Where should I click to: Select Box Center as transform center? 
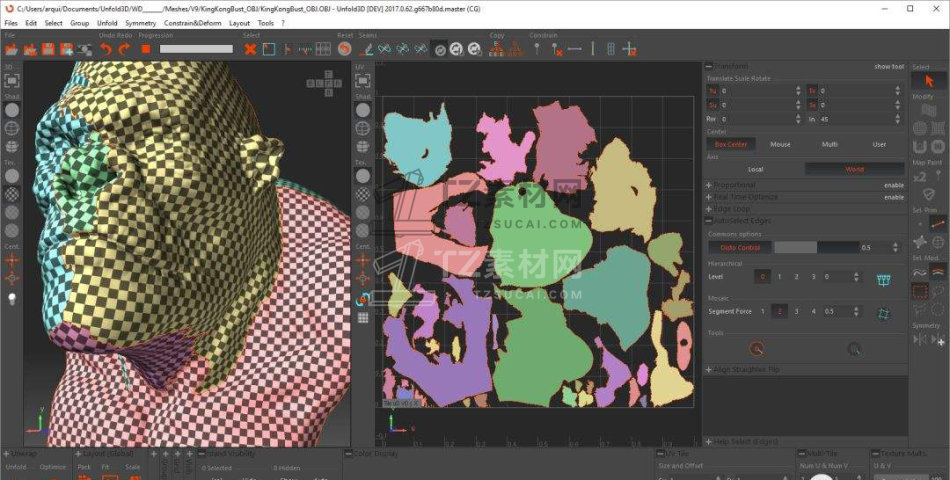730,144
